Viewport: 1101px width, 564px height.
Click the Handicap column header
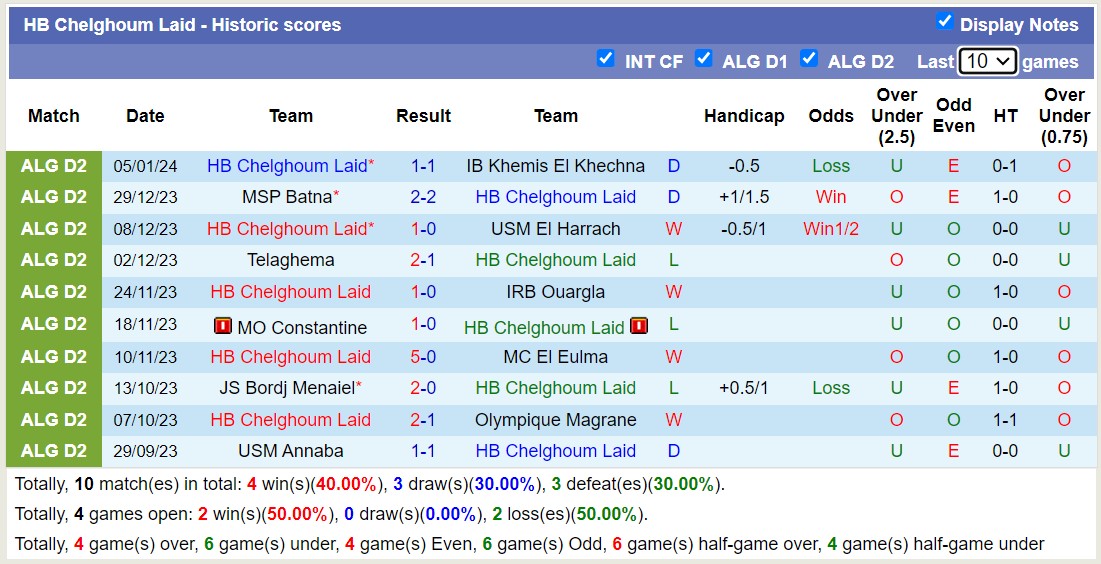[744, 116]
